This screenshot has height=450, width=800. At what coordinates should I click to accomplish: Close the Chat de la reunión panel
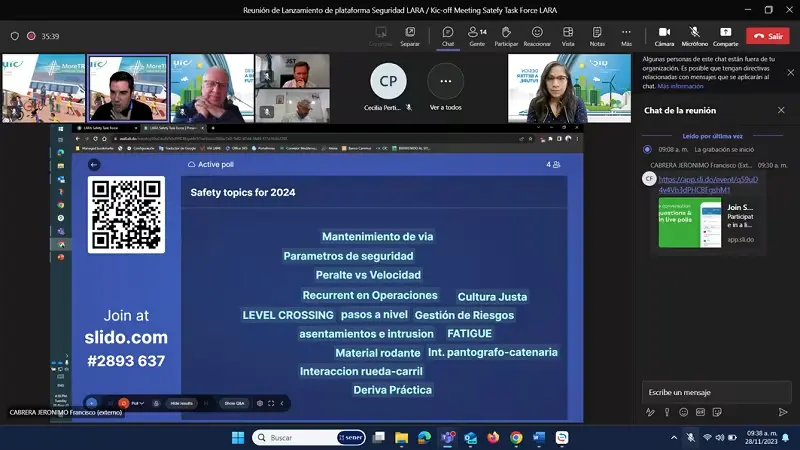pyautogui.click(x=781, y=110)
